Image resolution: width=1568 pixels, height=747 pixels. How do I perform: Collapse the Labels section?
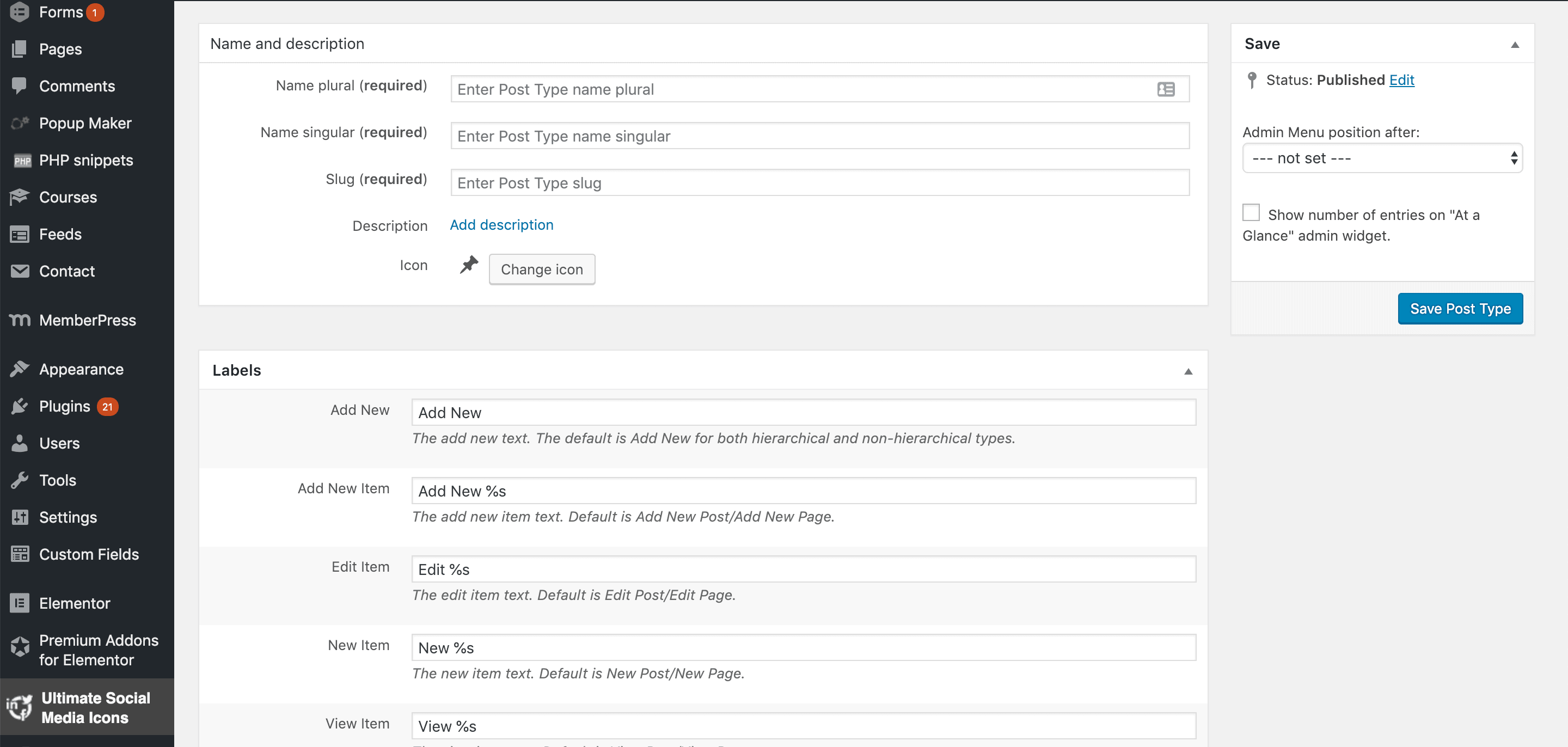(1188, 371)
